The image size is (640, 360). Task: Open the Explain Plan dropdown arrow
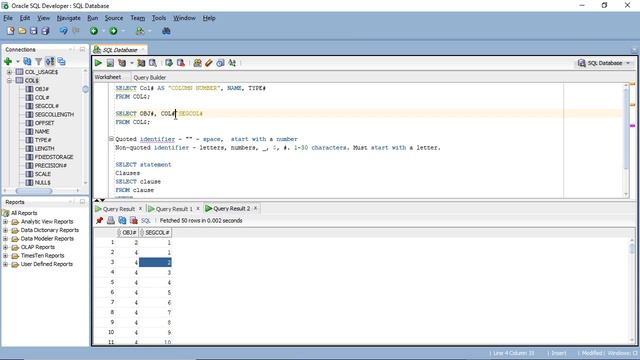click(x=131, y=63)
